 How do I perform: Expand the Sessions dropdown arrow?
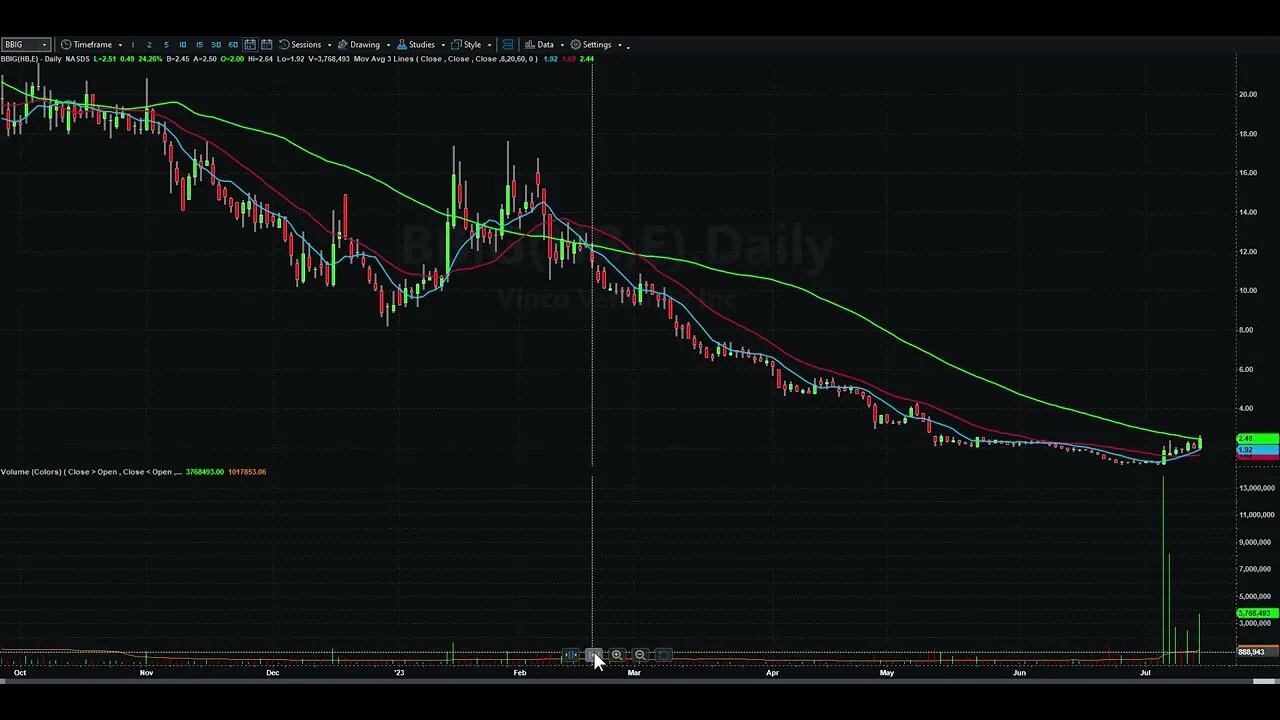coord(328,45)
